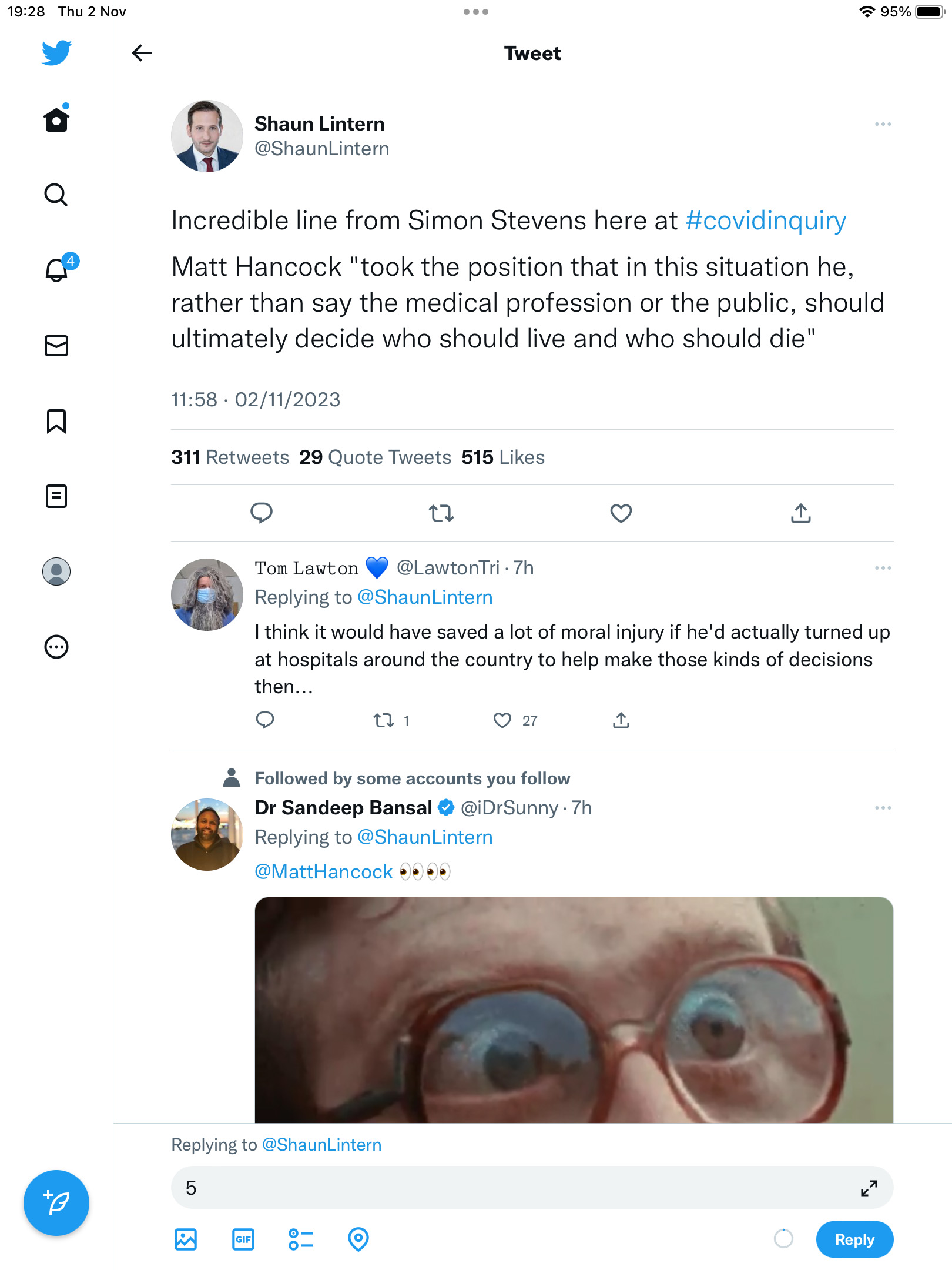
Task: Open Messages envelope icon
Action: (x=56, y=346)
